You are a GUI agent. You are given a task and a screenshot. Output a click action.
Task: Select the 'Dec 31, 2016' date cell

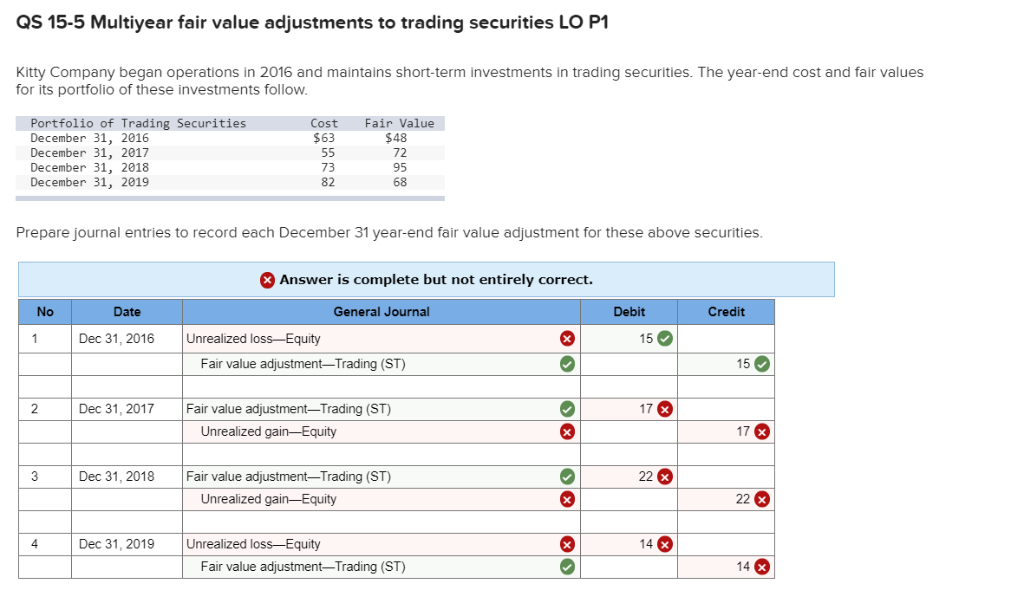(x=127, y=338)
